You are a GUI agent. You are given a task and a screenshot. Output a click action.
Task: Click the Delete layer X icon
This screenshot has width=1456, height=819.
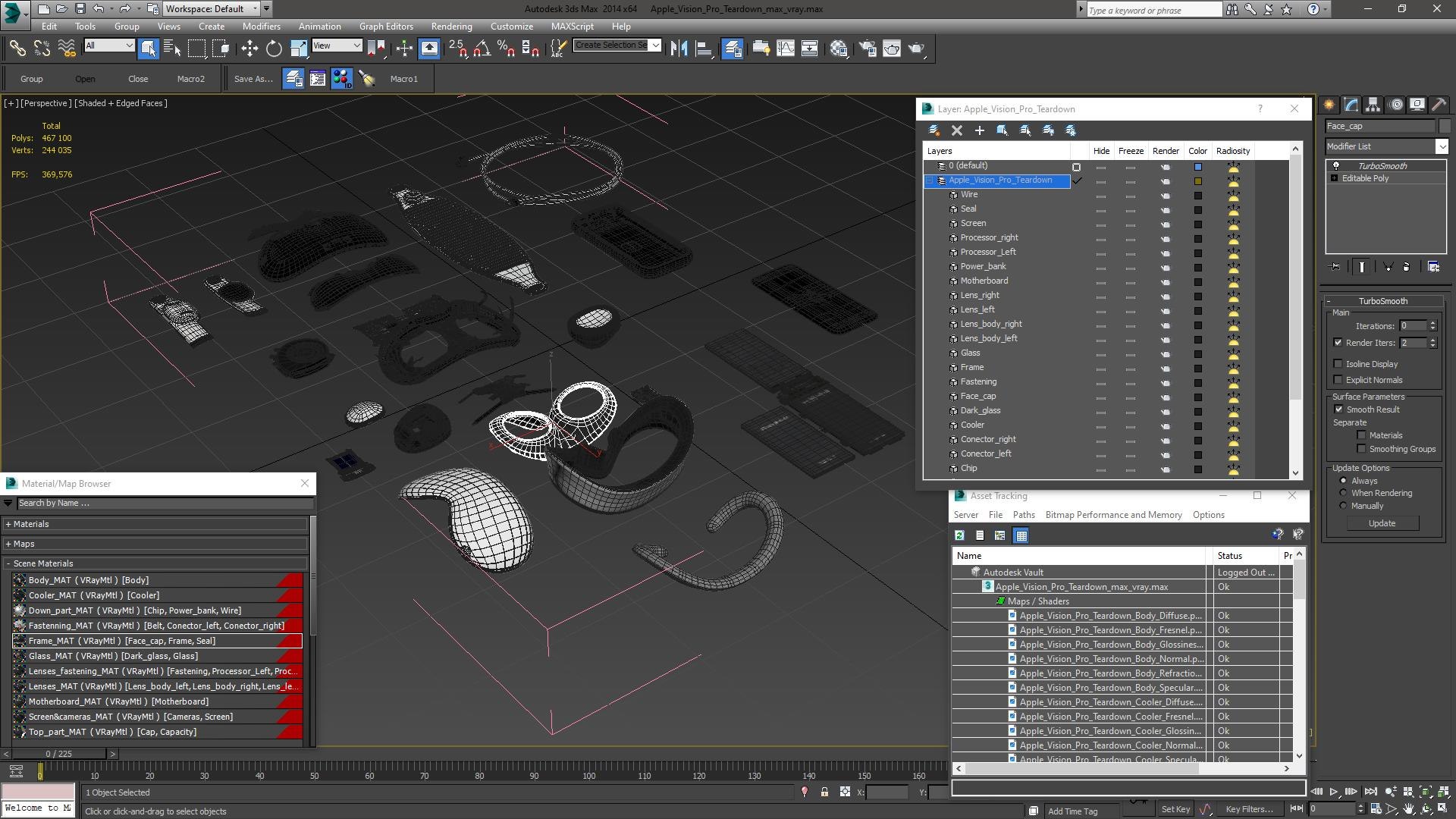pyautogui.click(x=957, y=130)
